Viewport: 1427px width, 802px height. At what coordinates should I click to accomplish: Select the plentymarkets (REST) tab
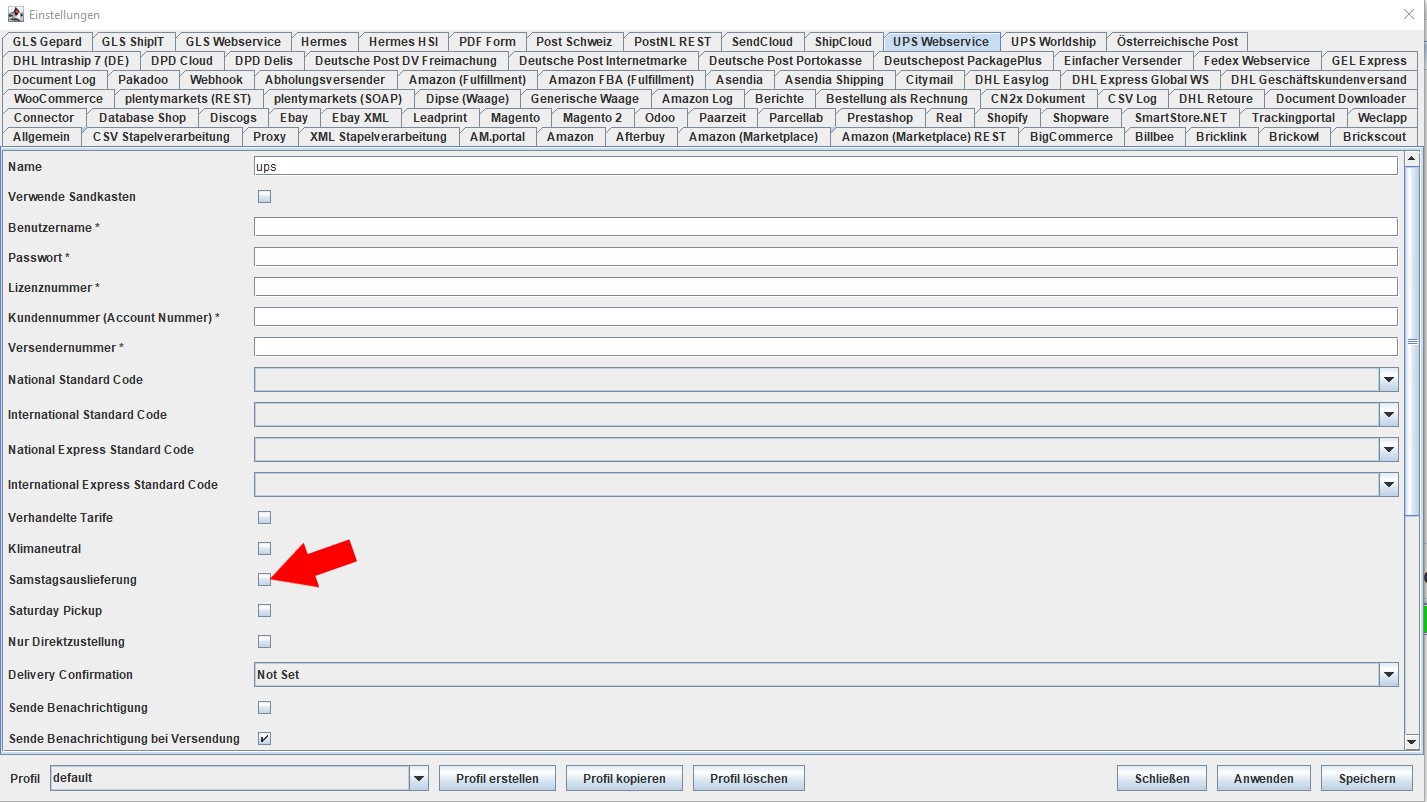coord(189,99)
